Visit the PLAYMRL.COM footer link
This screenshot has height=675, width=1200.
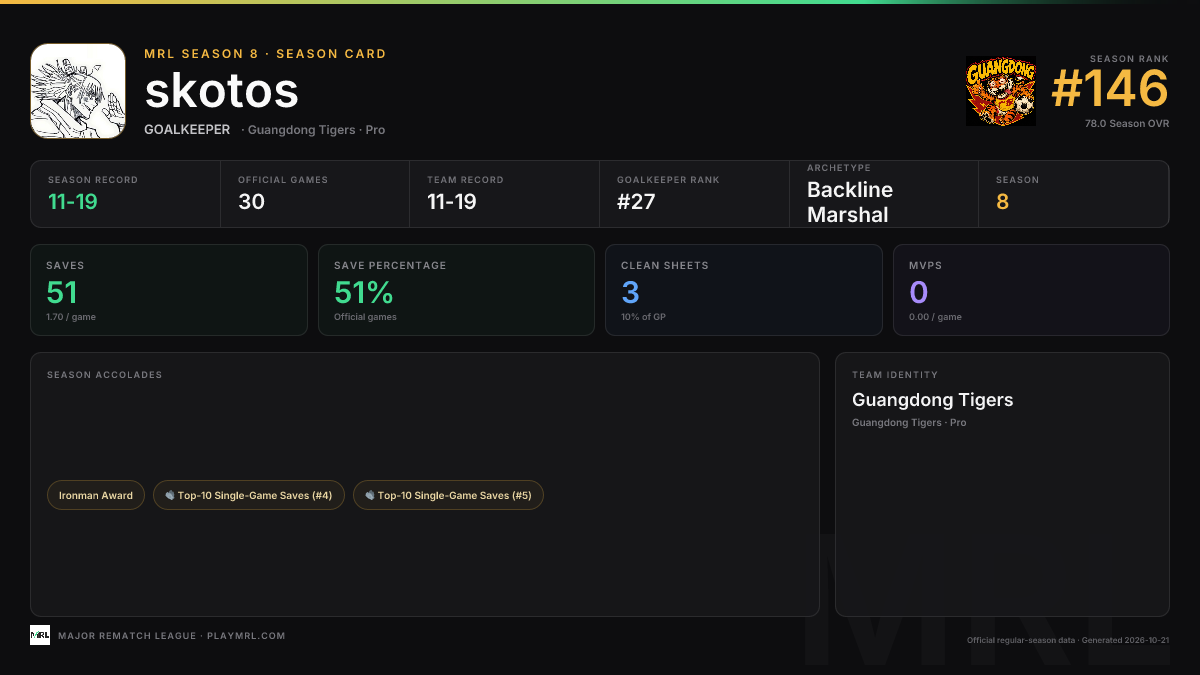click(x=246, y=636)
